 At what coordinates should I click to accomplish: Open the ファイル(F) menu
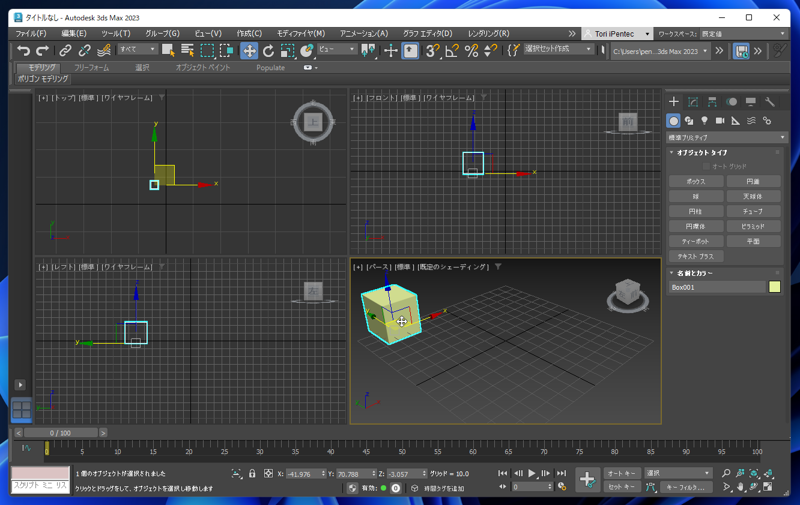point(31,34)
